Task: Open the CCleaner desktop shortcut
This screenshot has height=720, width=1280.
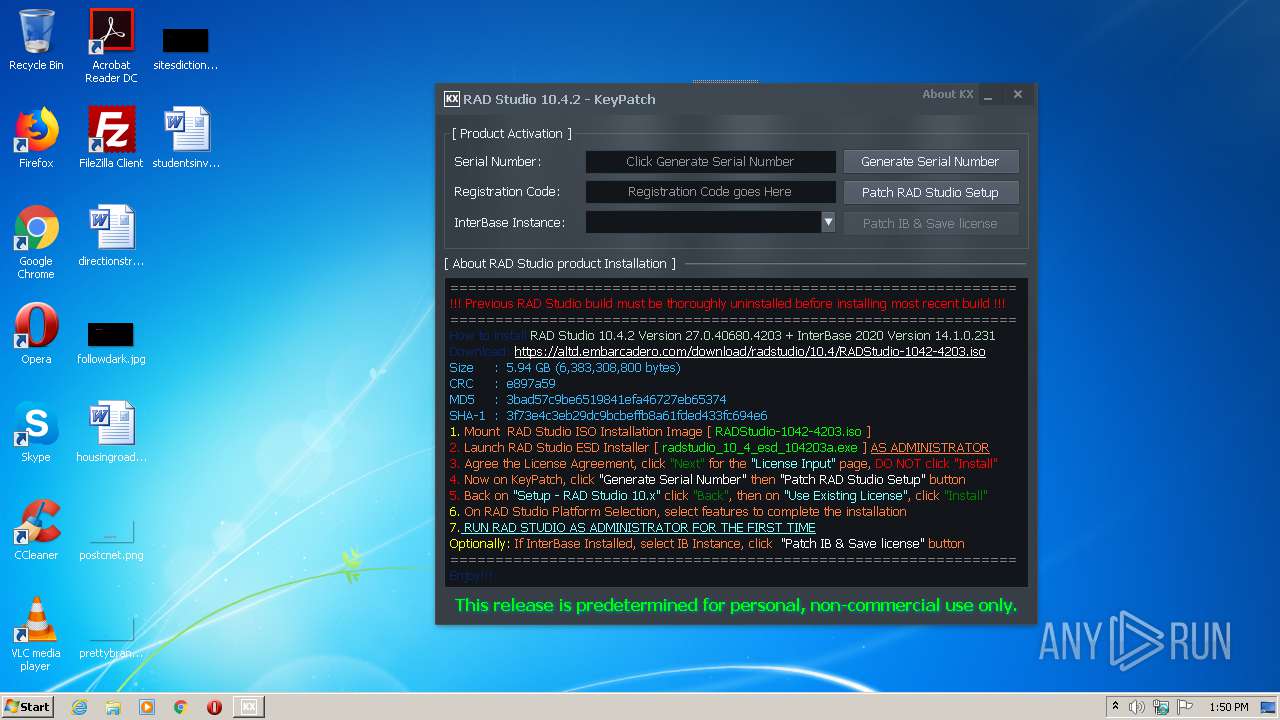Action: (36, 530)
